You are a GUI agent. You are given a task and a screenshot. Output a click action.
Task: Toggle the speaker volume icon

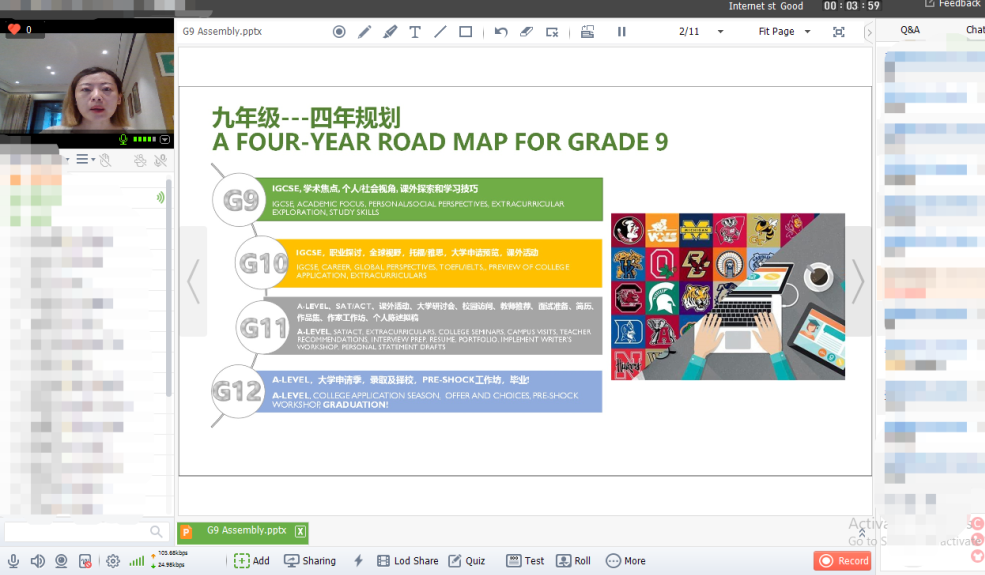coord(38,561)
